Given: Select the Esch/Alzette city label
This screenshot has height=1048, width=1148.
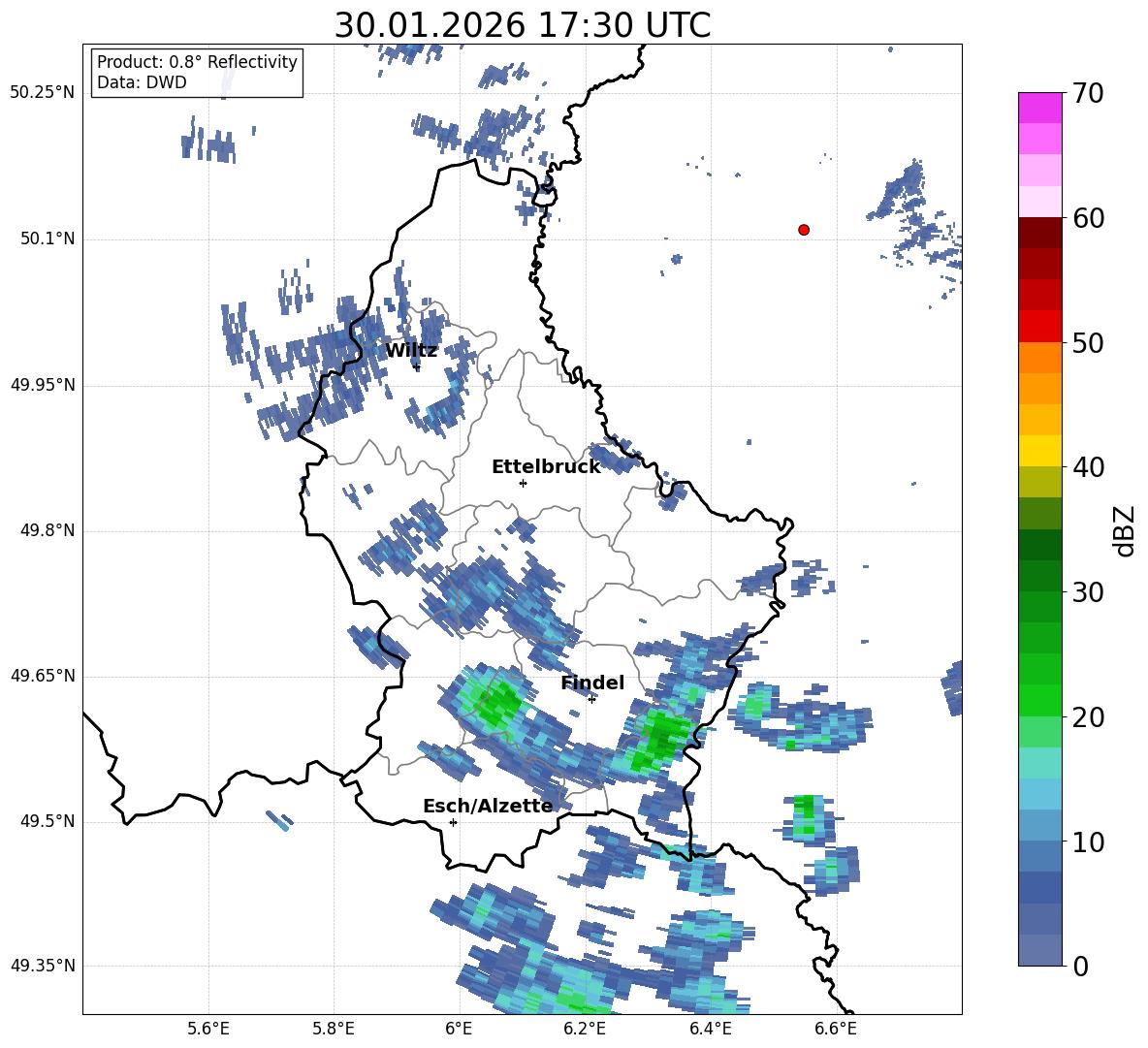Looking at the screenshot, I should [x=488, y=806].
